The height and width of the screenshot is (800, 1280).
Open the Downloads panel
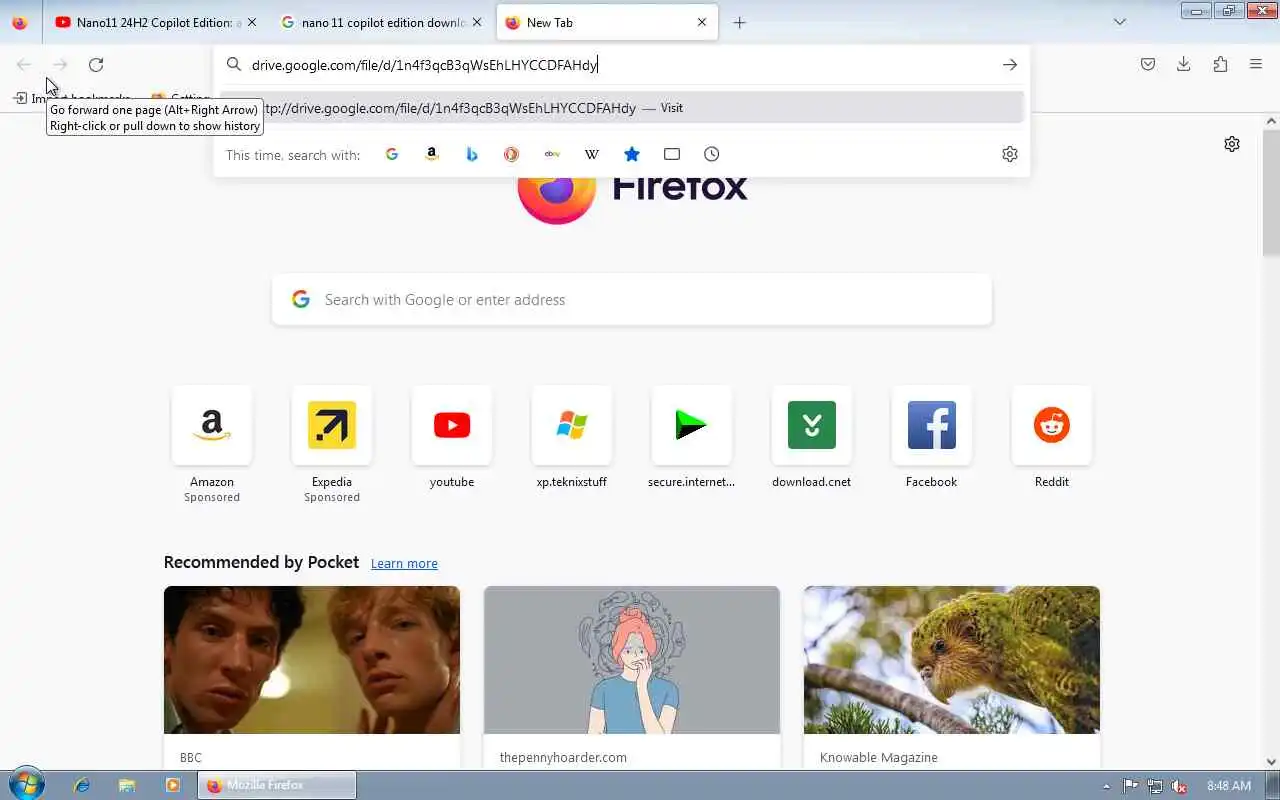pyautogui.click(x=1184, y=65)
